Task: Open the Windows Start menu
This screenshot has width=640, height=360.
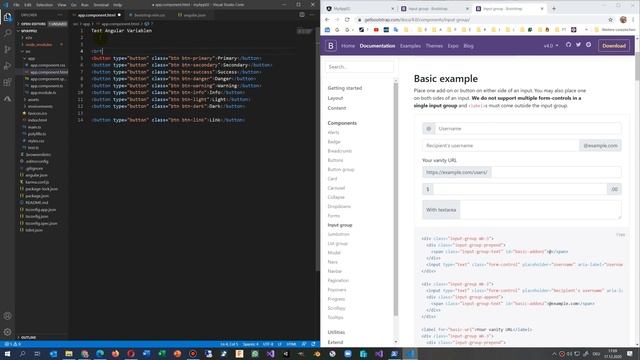Action: [7, 354]
